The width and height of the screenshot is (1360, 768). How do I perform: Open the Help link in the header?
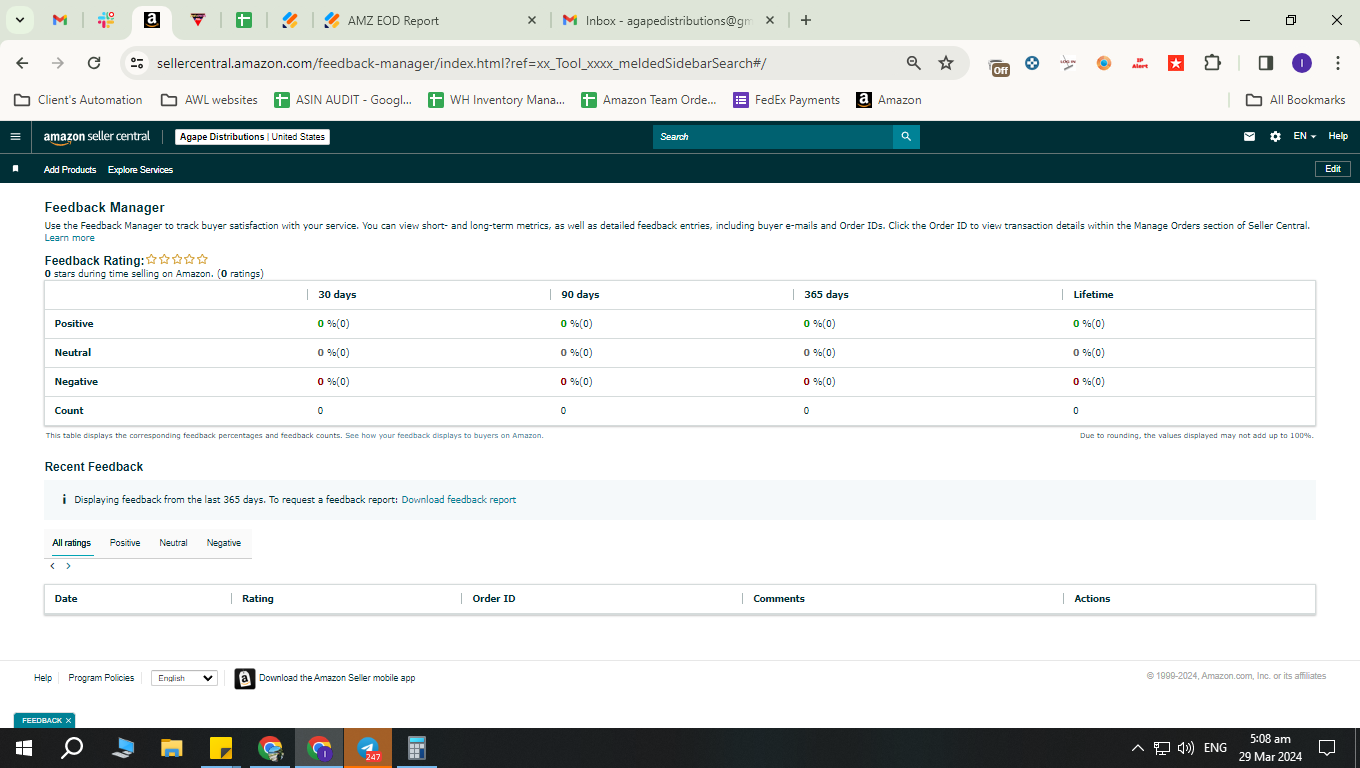[x=1338, y=137]
